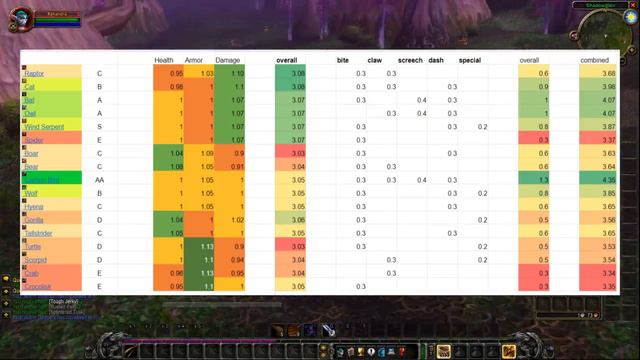The image size is (640, 360).
Task: Click the brown pet bar ability icon
Action: [x=279, y=330]
